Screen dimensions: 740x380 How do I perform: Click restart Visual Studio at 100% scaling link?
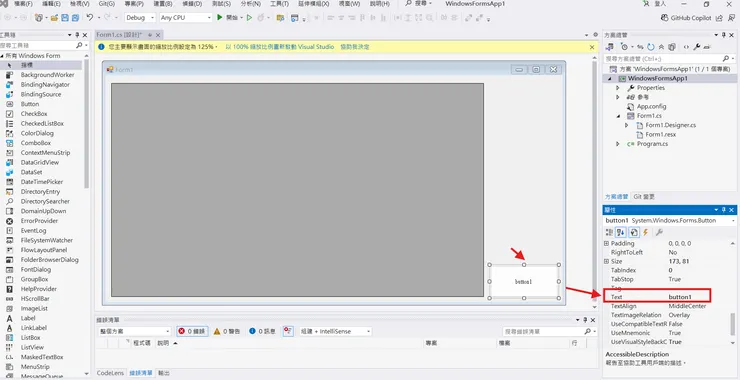[279, 47]
